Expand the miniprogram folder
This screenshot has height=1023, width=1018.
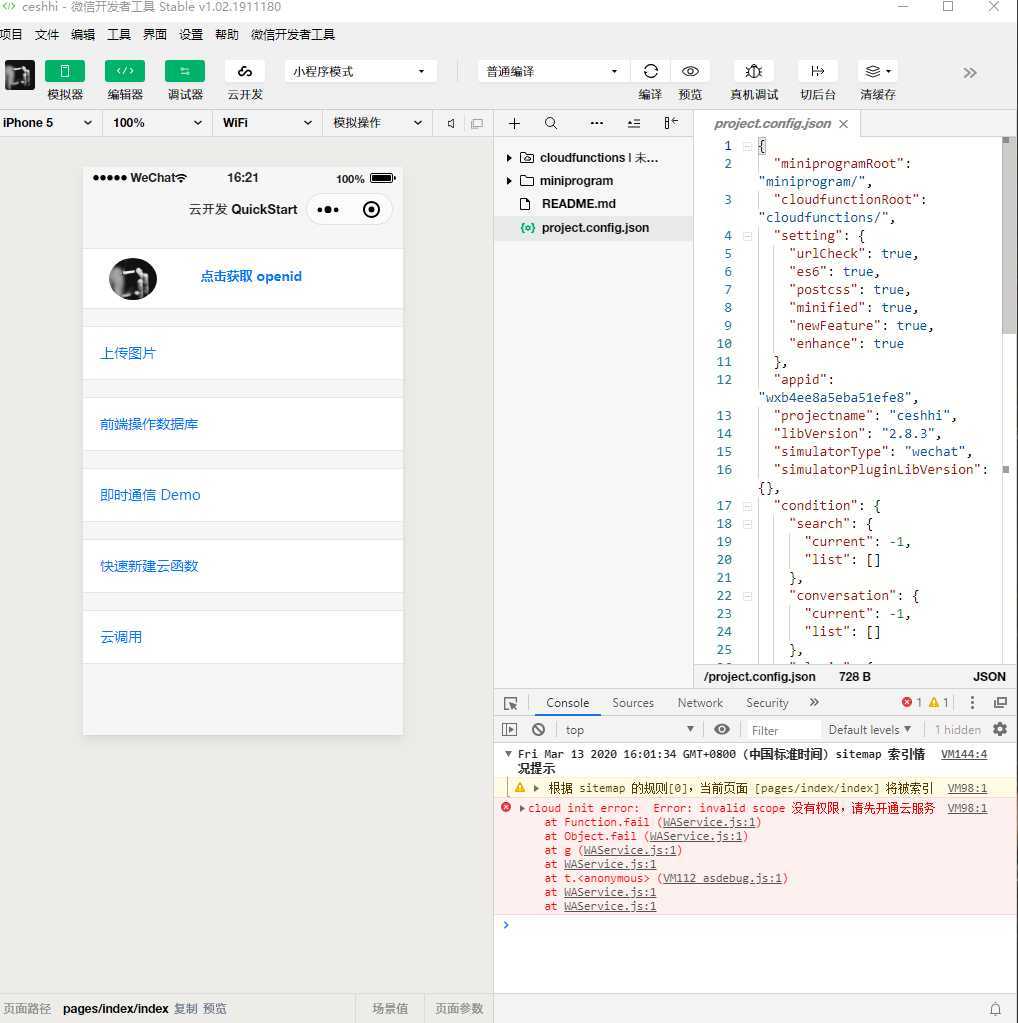tap(509, 181)
